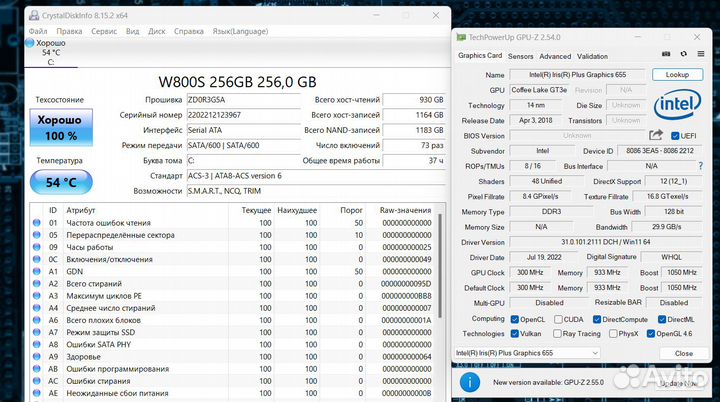Image resolution: width=720 pixels, height=402 pixels.
Task: Click the SMART attribute list scrollbar
Action: pos(440,266)
